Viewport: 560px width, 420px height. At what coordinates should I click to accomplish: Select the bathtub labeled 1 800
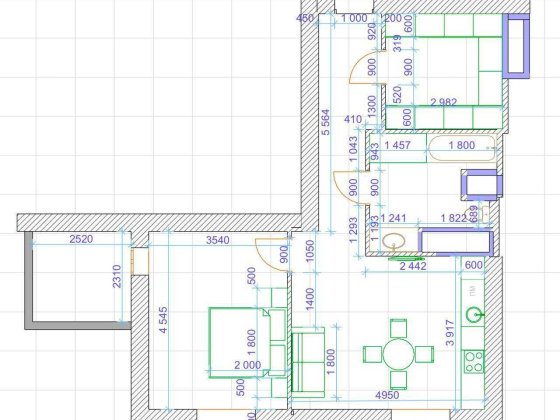coord(462,148)
